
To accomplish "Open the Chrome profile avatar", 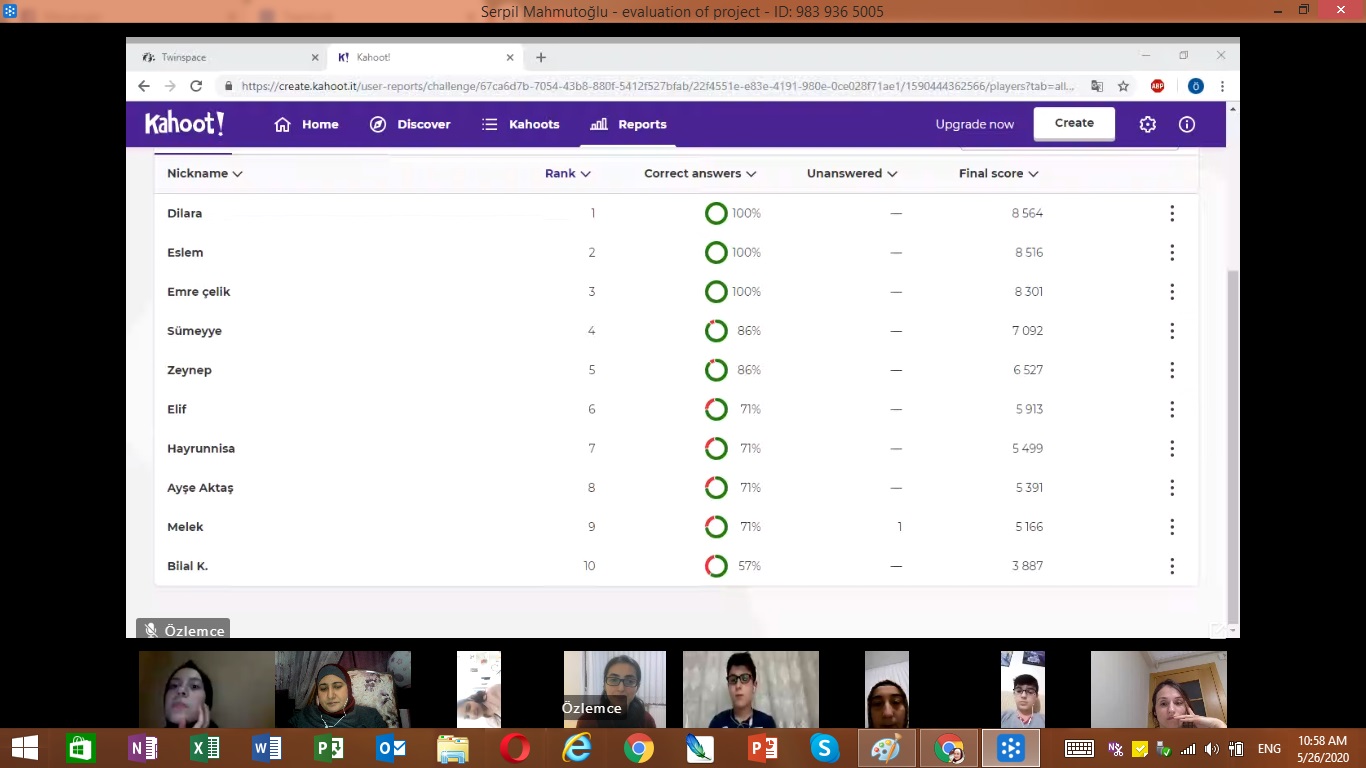I will point(1195,86).
